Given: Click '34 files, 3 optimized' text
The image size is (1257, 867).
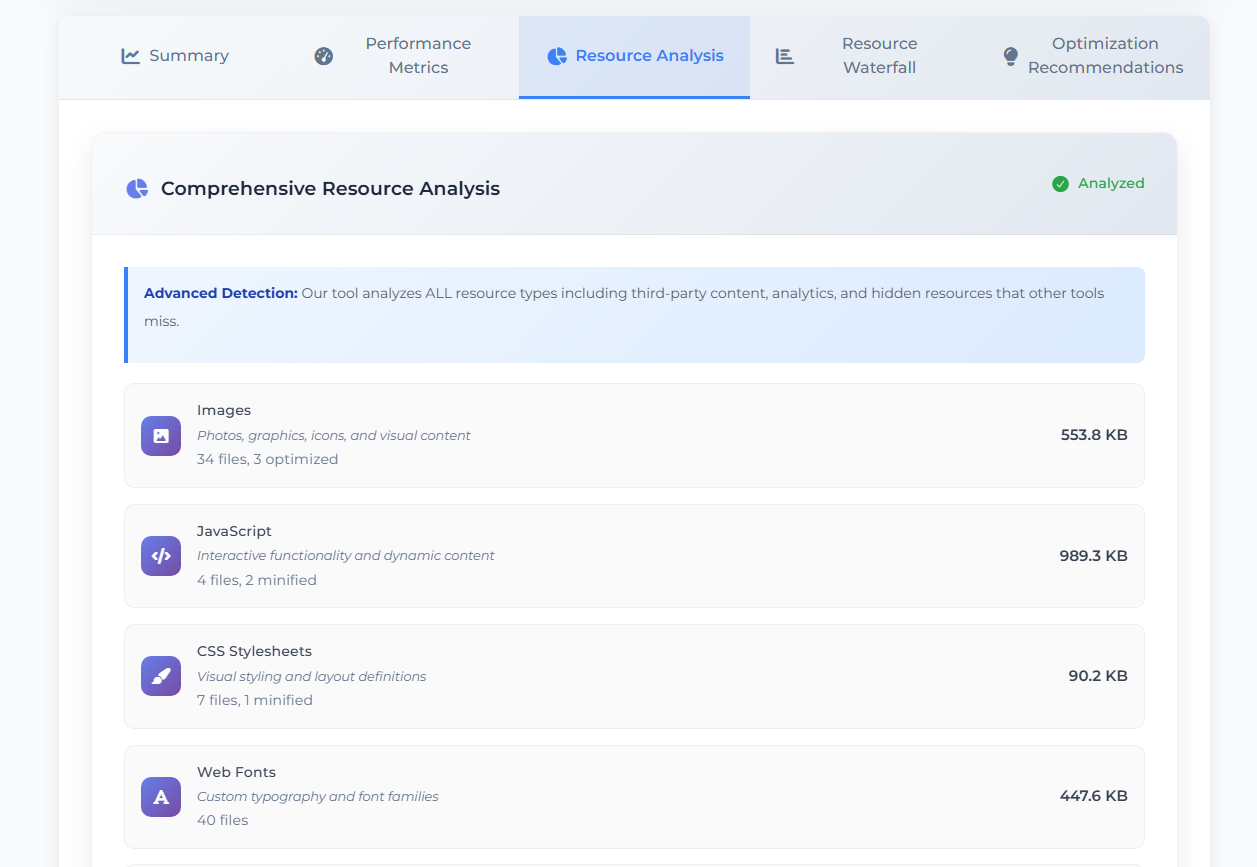Looking at the screenshot, I should [267, 459].
